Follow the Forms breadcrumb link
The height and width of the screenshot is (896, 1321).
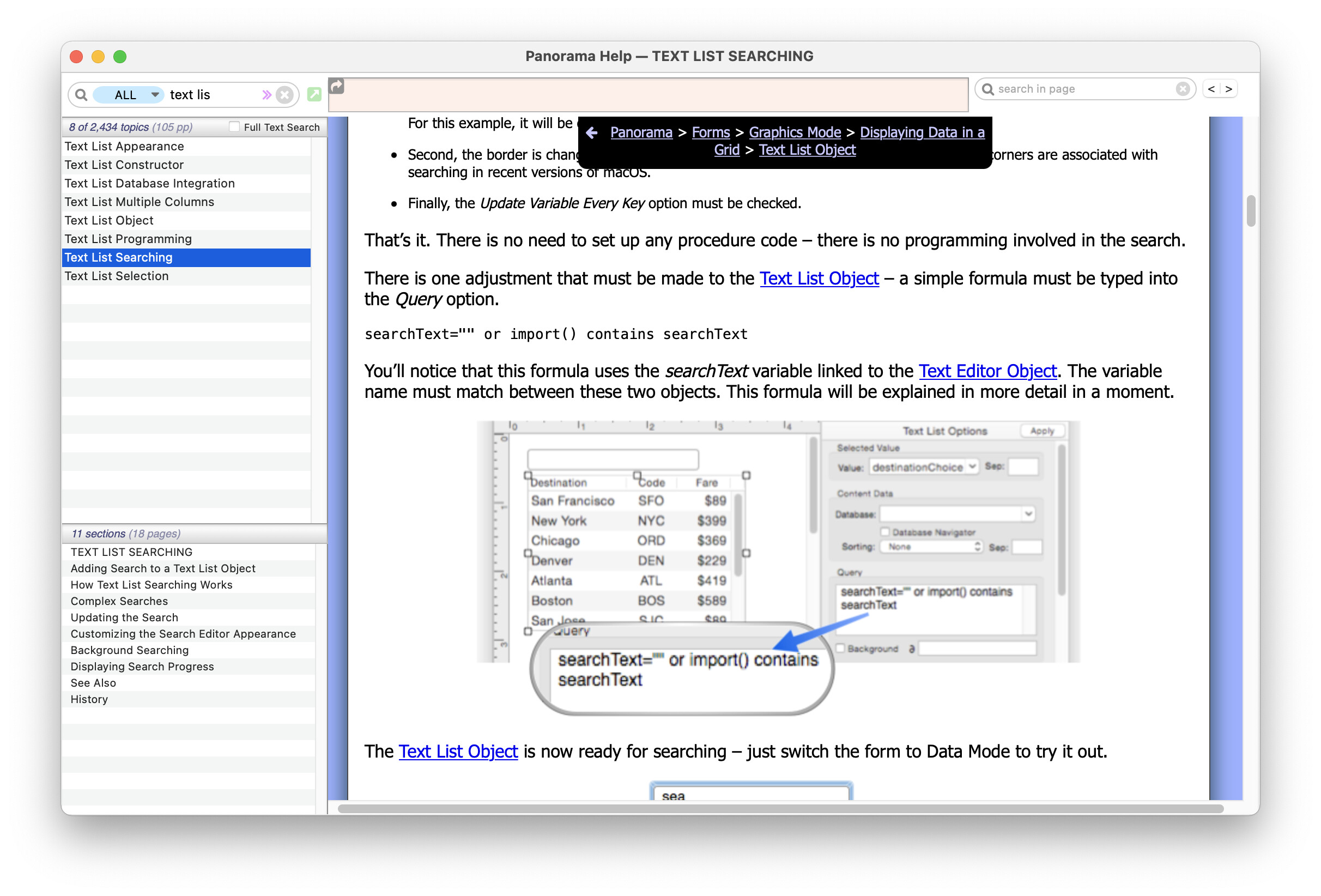[x=711, y=132]
